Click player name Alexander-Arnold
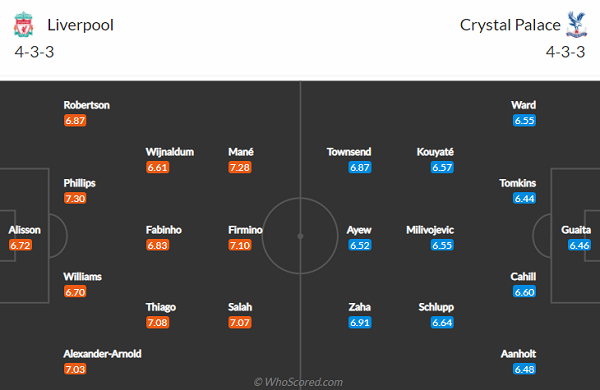Viewport: 600px width, 390px height. coord(102,354)
